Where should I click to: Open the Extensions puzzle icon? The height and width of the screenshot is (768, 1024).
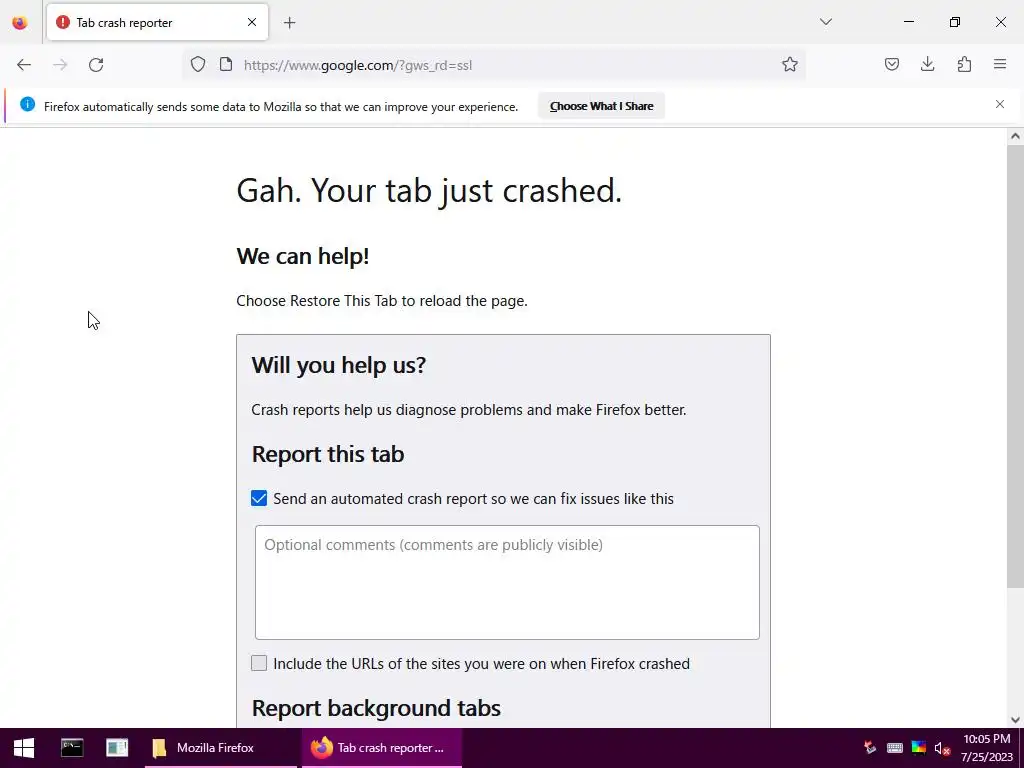click(964, 65)
